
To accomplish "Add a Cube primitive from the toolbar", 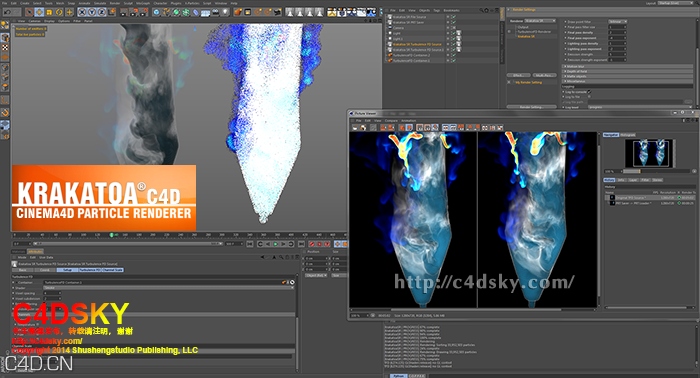I will 156,12.
